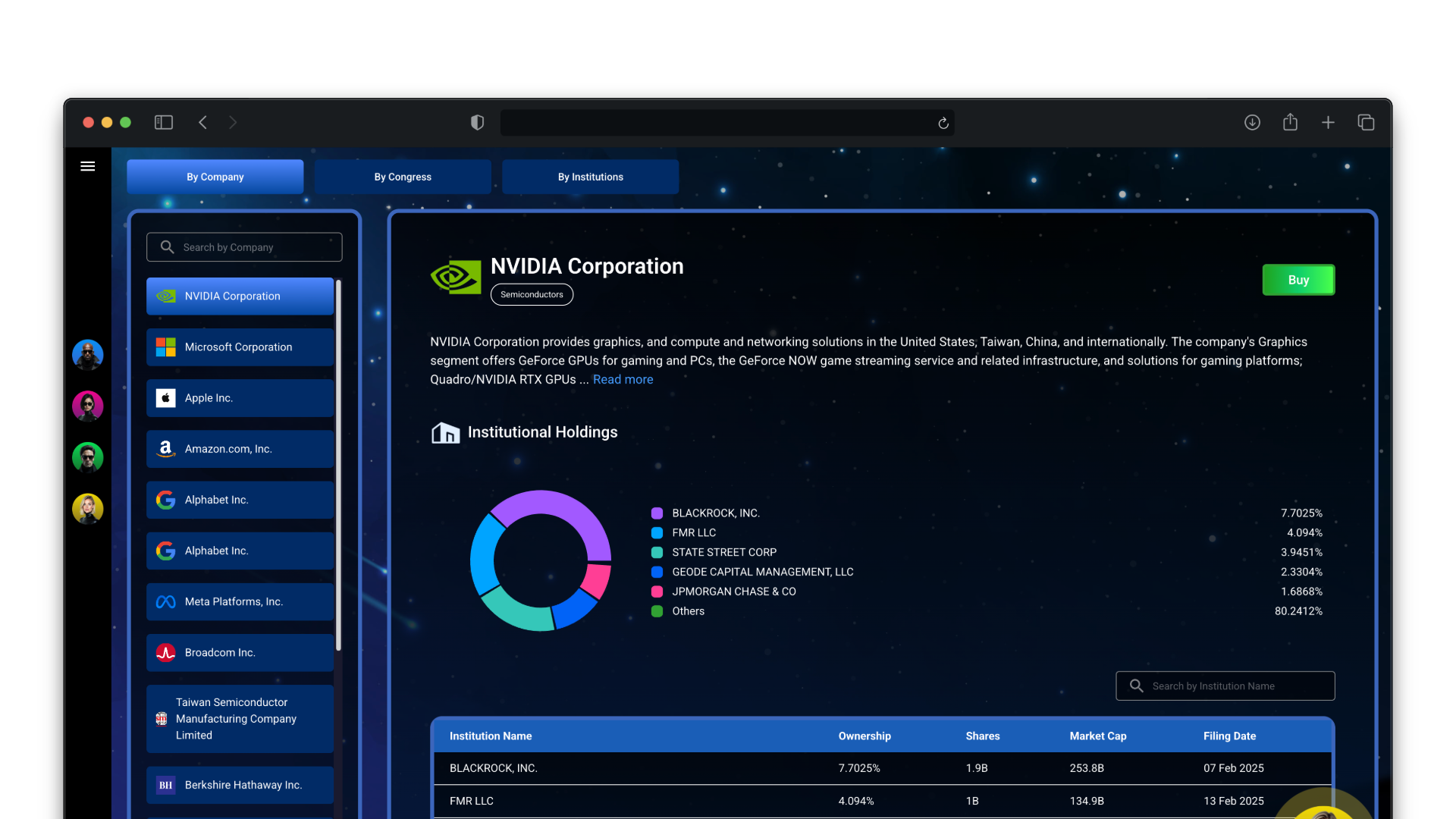Click the green Buy button
Screen dimensions: 1456x819
(x=1298, y=280)
